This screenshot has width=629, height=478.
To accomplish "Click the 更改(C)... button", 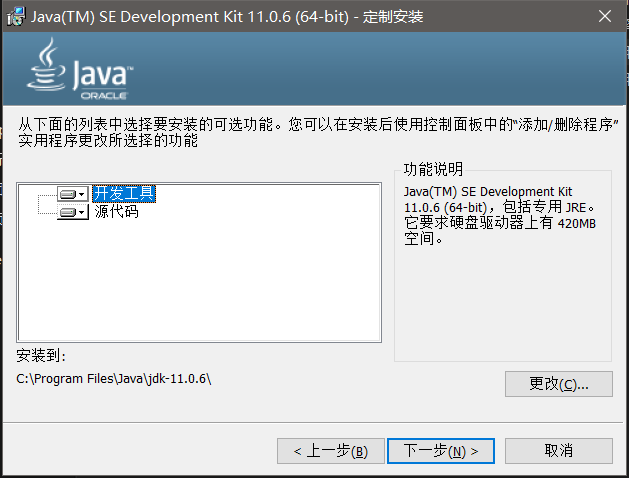I will coord(558,384).
